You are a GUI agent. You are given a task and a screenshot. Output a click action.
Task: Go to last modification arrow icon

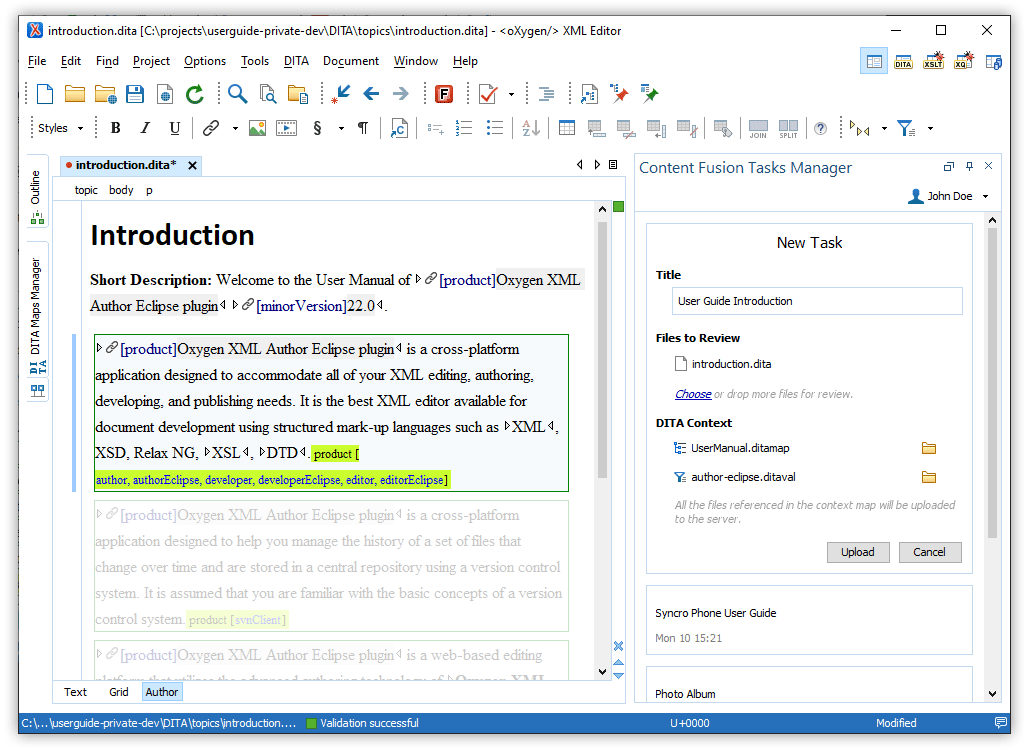click(341, 94)
